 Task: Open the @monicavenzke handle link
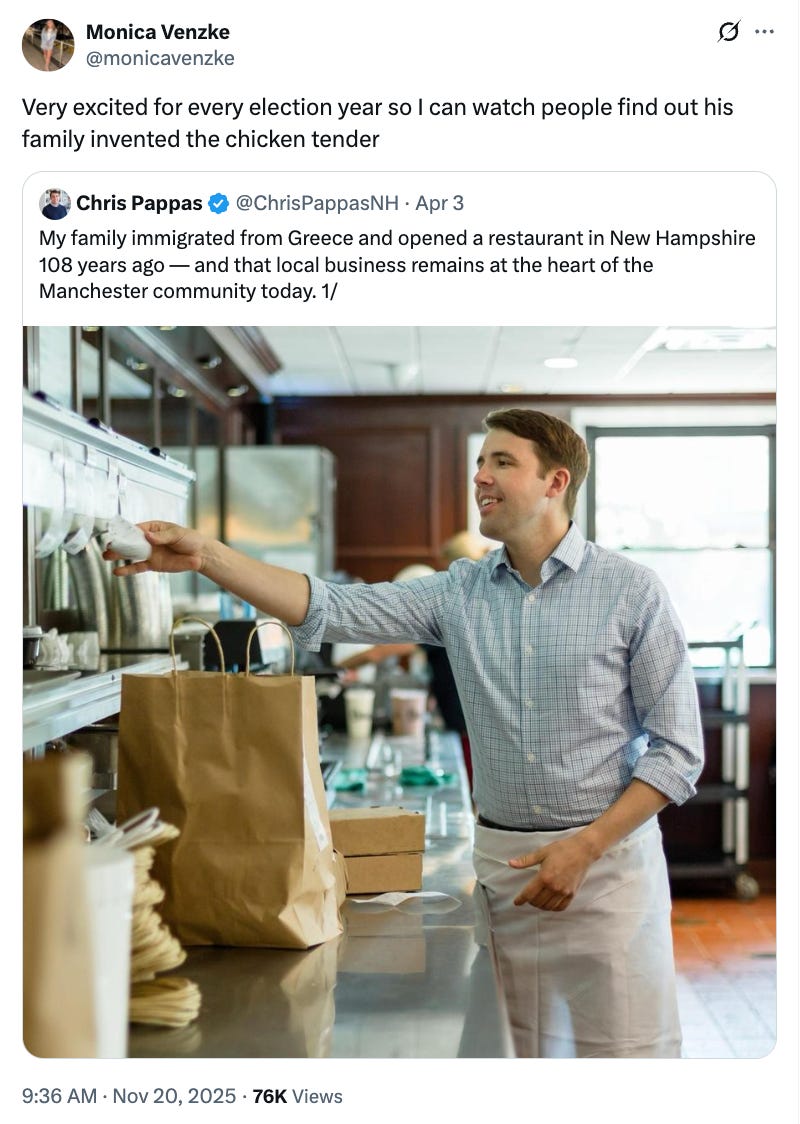(160, 58)
